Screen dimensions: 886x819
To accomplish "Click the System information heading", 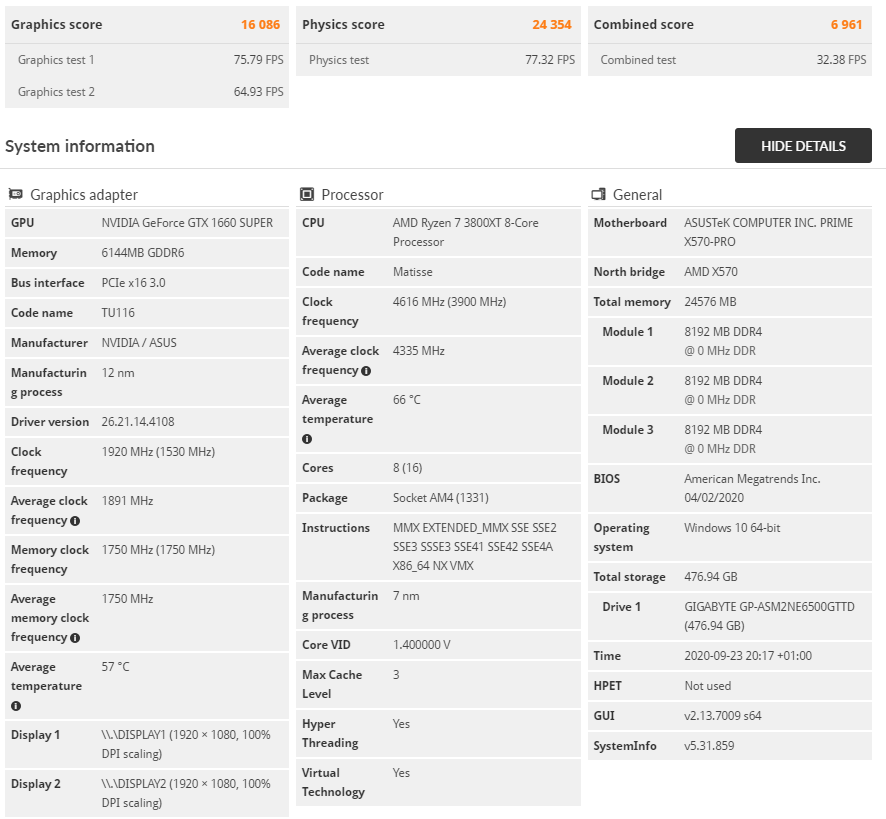I will (80, 146).
